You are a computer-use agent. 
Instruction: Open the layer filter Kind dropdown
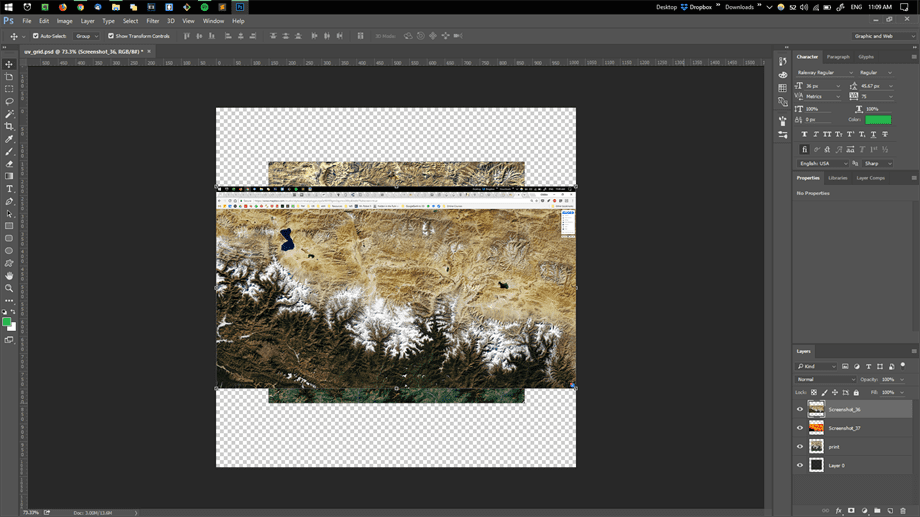pyautogui.click(x=816, y=366)
